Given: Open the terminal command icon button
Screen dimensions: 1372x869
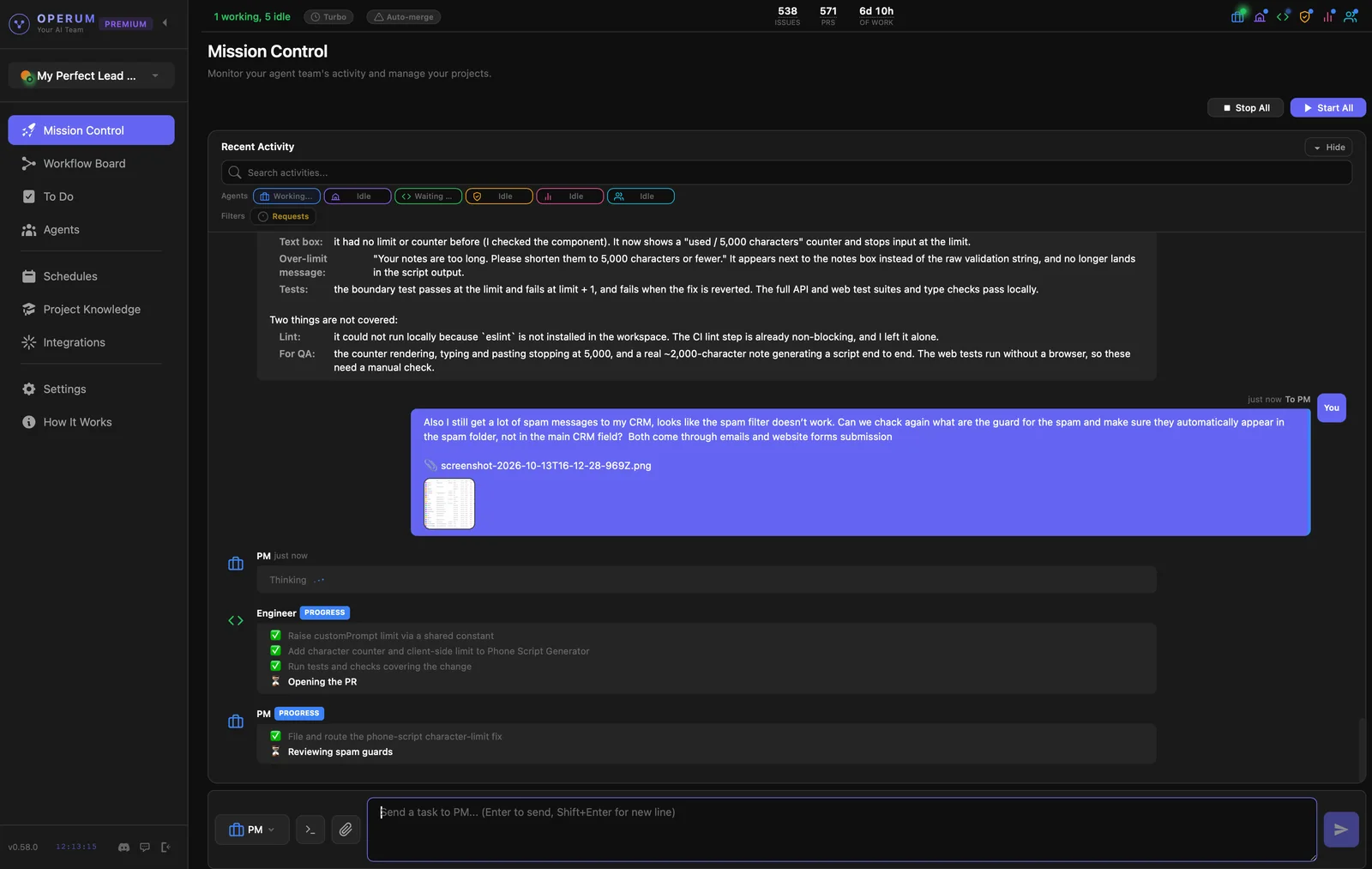Looking at the screenshot, I should (310, 830).
